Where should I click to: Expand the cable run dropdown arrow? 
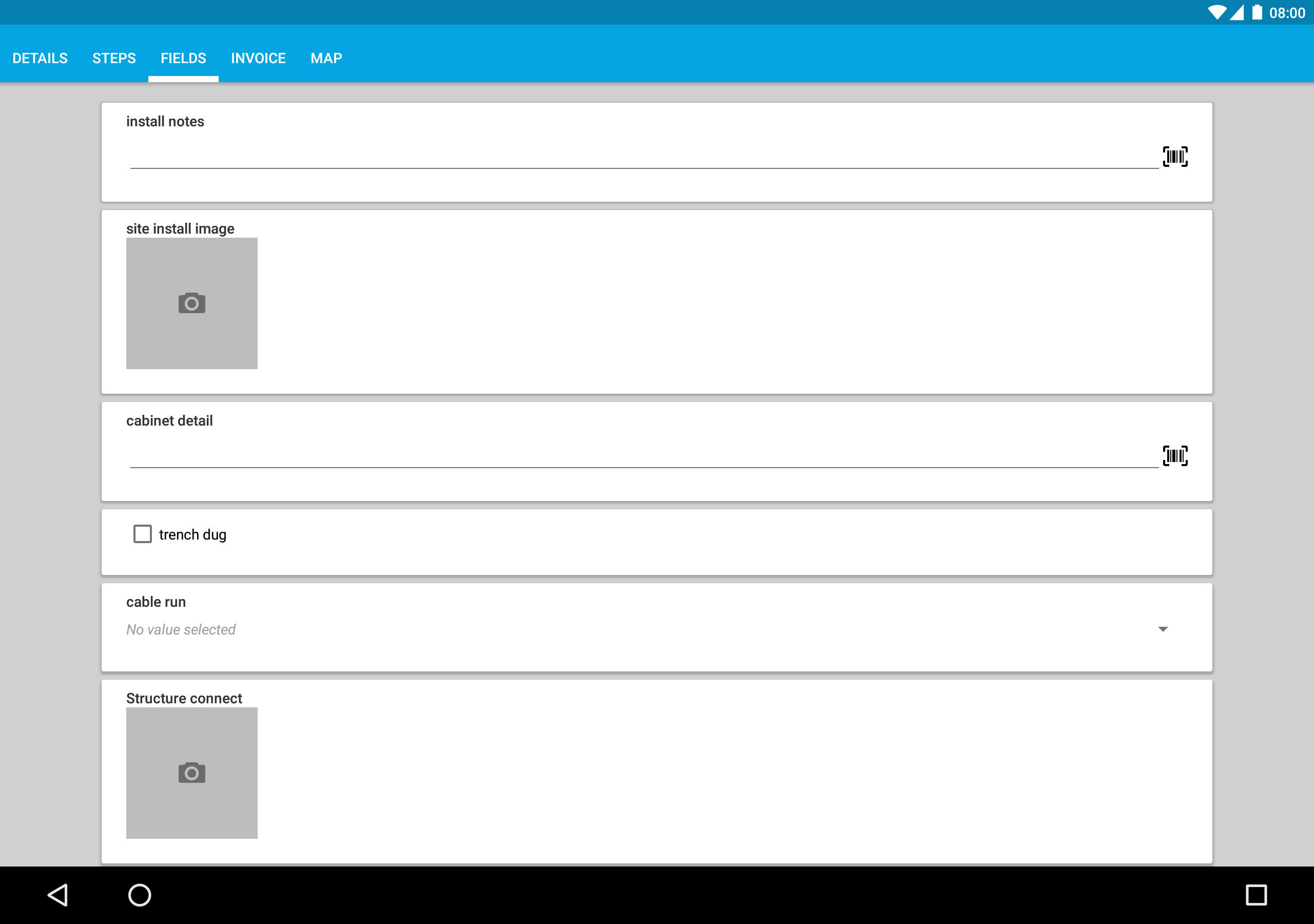(1163, 629)
